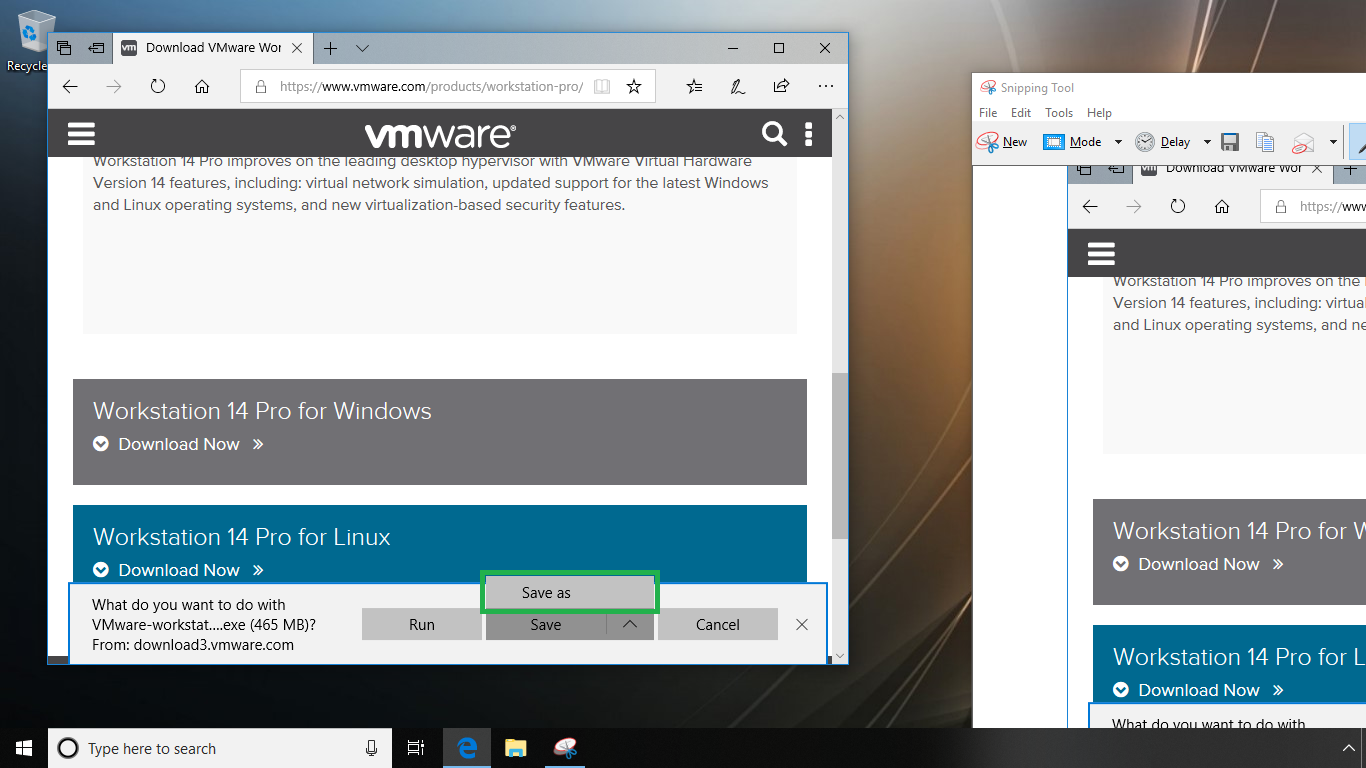
Task: Open Edge Settings and more ellipsis
Action: pyautogui.click(x=826, y=87)
